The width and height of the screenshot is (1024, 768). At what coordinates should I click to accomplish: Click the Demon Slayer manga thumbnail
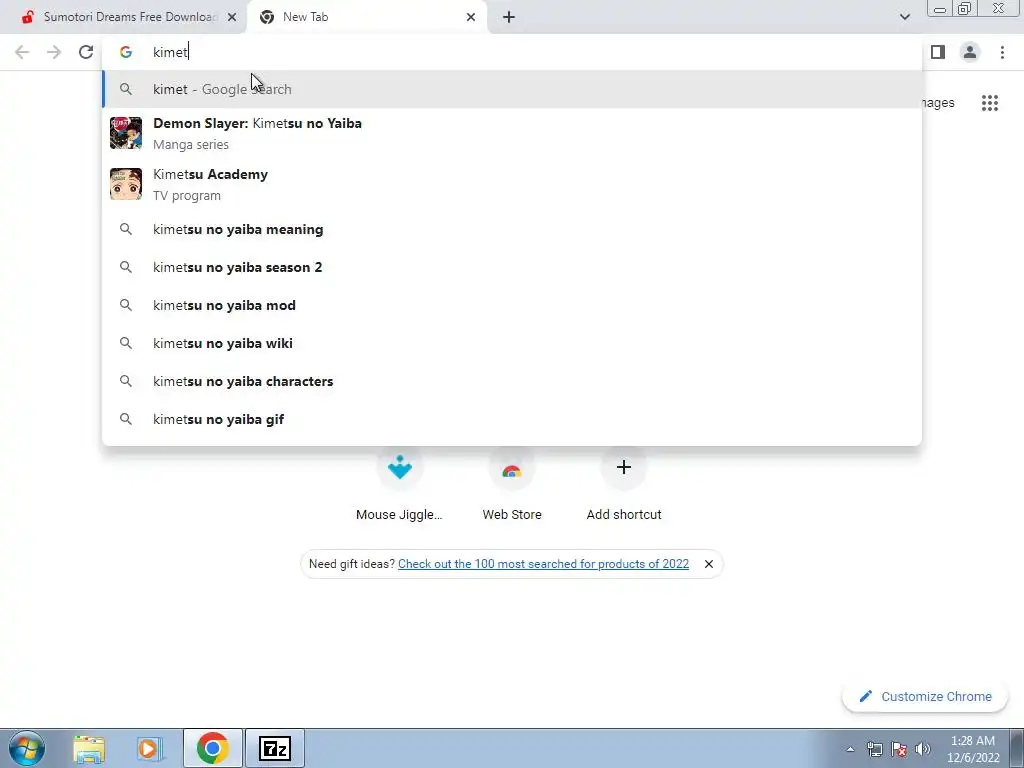click(126, 133)
